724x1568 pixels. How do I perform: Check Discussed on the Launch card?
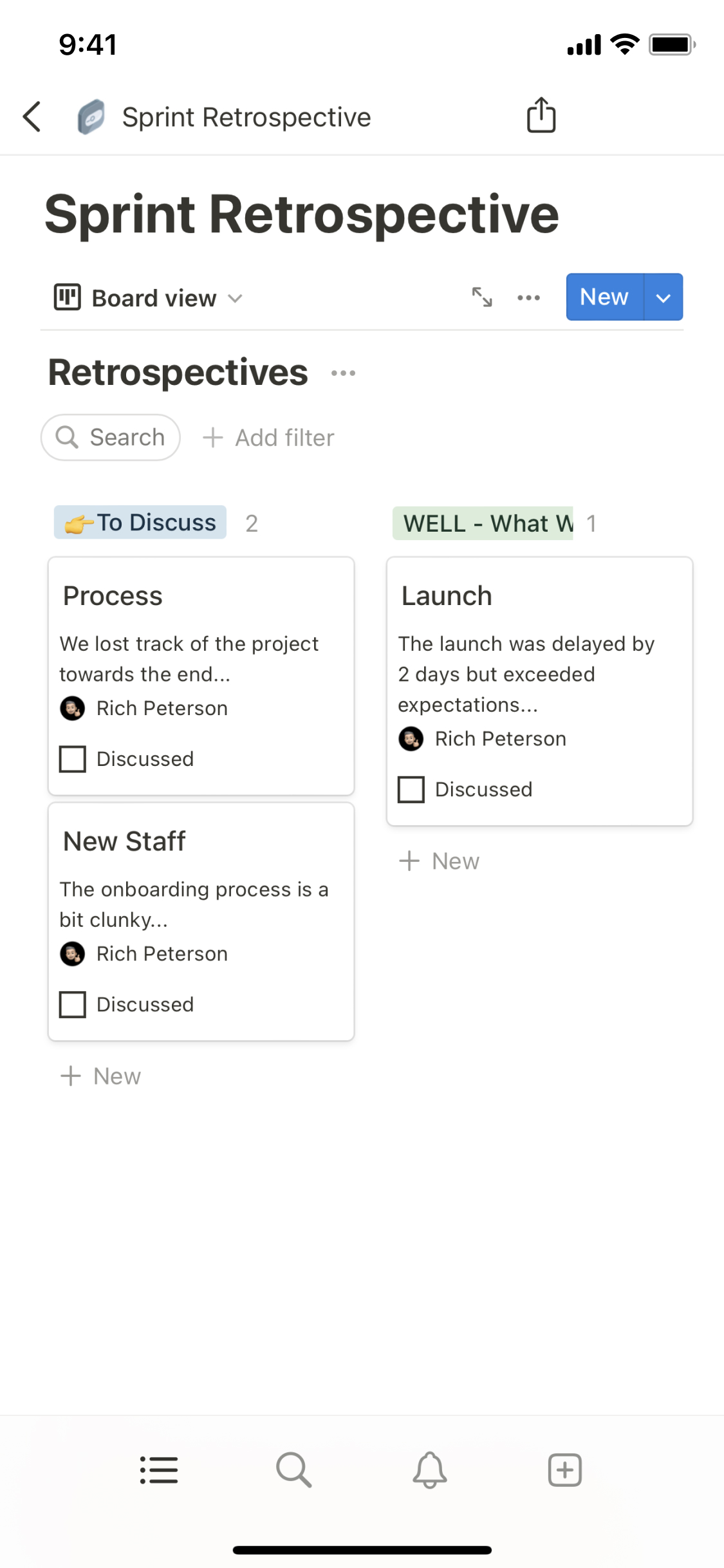click(x=411, y=789)
